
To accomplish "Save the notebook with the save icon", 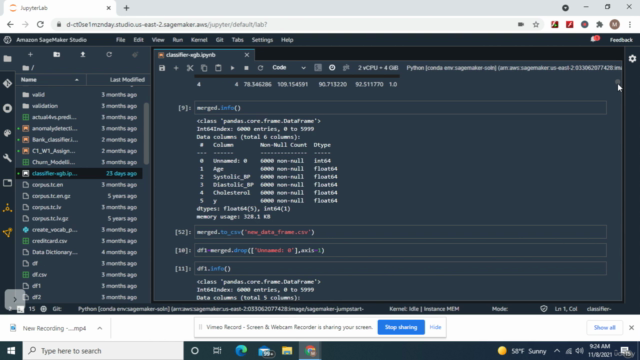I will click(162, 68).
